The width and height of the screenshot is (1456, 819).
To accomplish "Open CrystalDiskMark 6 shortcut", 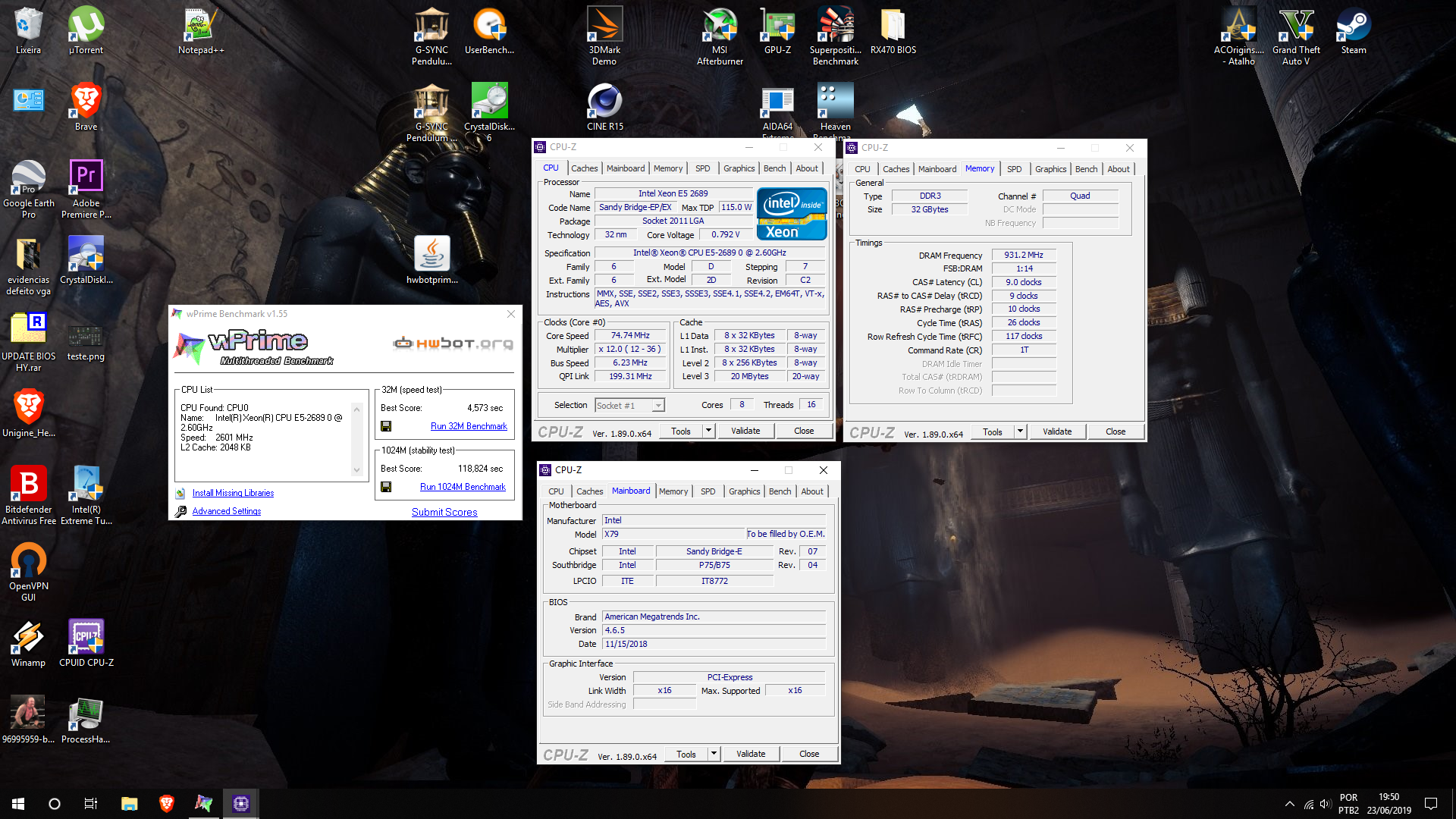I will click(x=489, y=112).
